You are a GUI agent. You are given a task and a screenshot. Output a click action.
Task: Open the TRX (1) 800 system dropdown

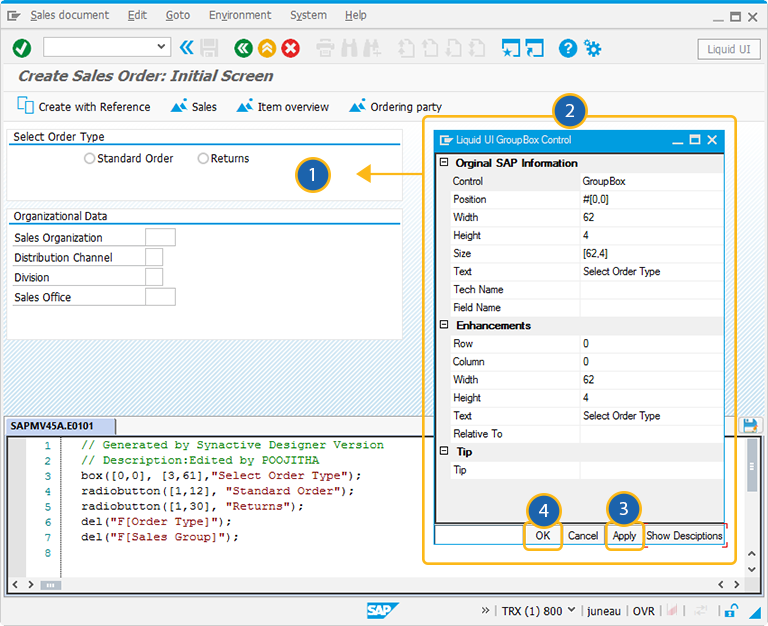pyautogui.click(x=571, y=610)
